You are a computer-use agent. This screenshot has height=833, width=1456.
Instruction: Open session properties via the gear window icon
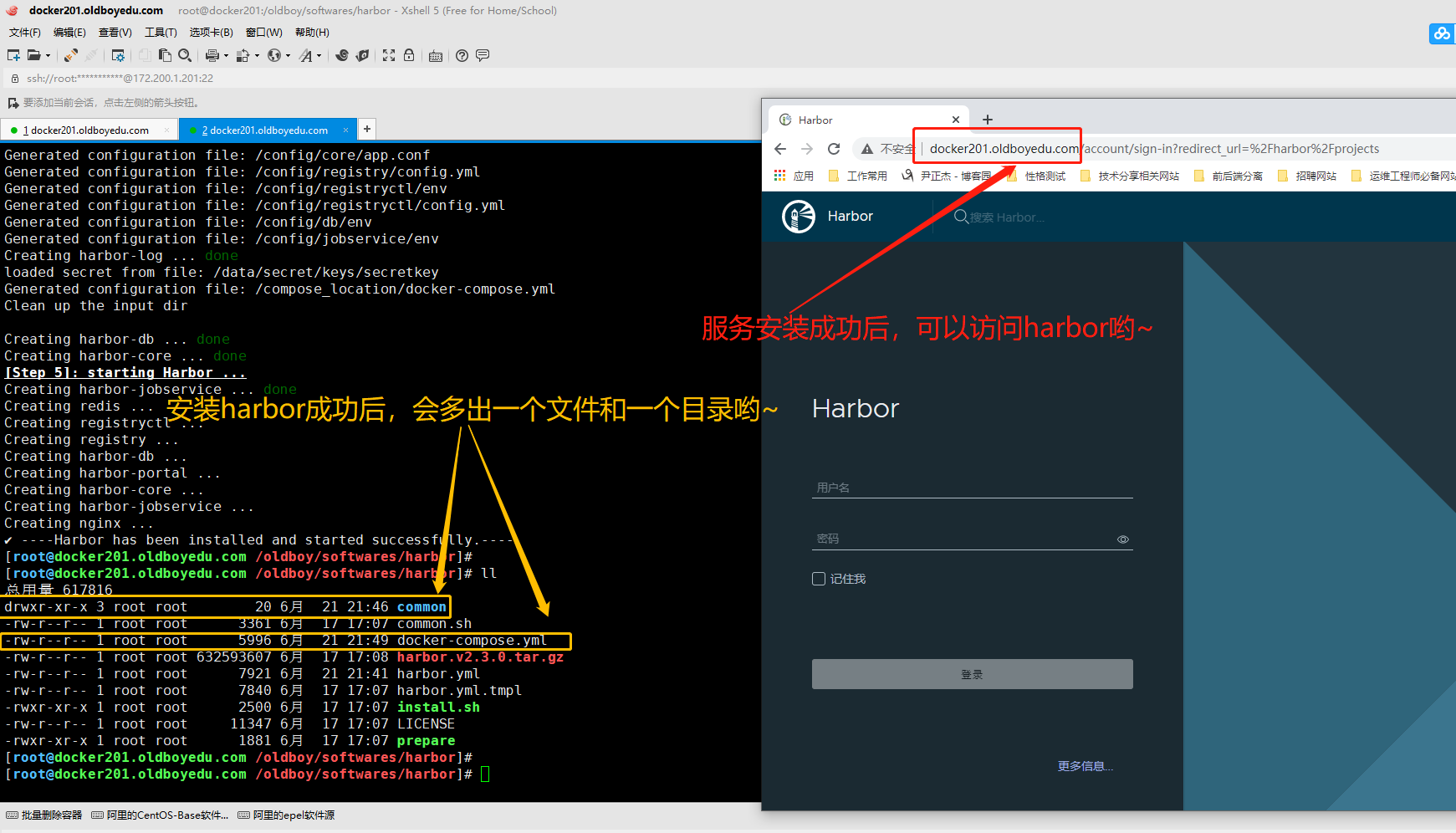point(118,55)
